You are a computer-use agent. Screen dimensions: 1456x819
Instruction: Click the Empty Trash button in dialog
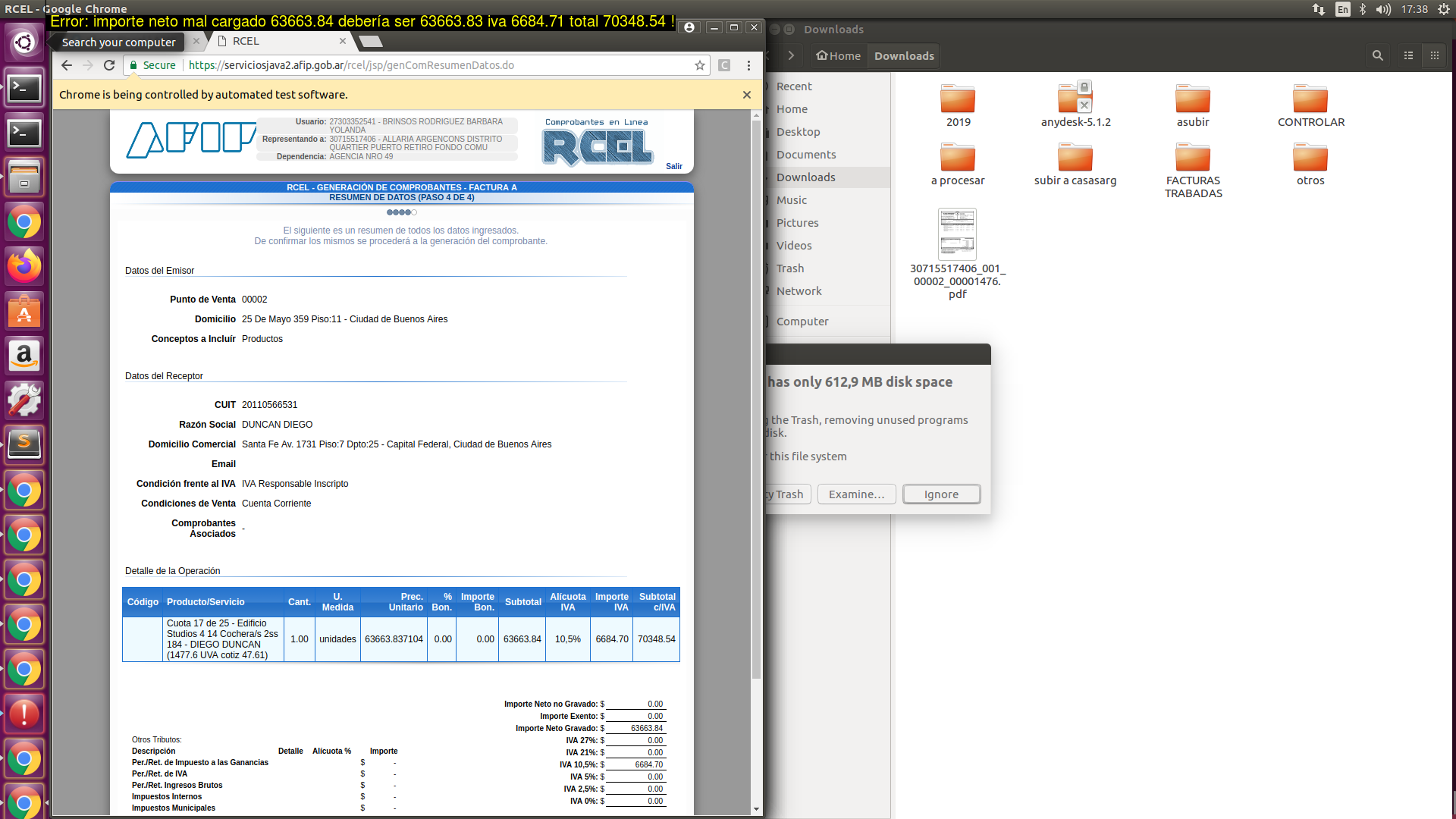pyautogui.click(x=787, y=494)
